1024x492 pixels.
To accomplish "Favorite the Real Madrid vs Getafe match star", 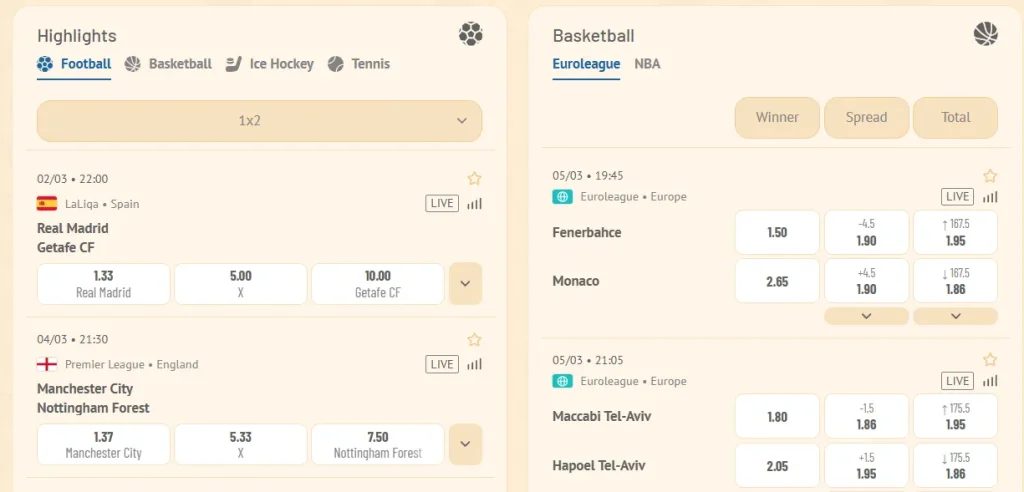I will (474, 178).
